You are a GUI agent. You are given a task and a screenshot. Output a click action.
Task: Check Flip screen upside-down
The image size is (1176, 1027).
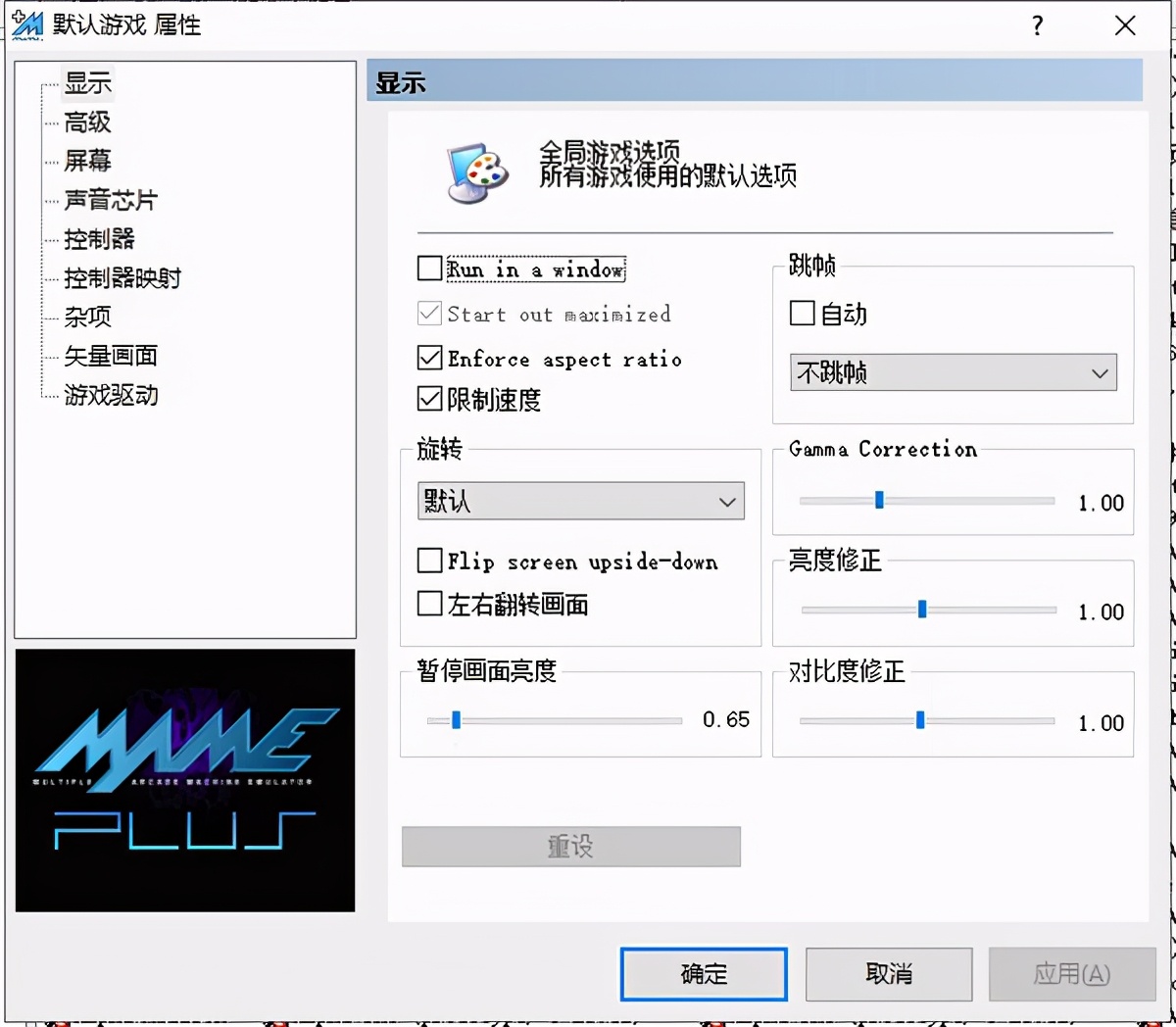[x=428, y=561]
